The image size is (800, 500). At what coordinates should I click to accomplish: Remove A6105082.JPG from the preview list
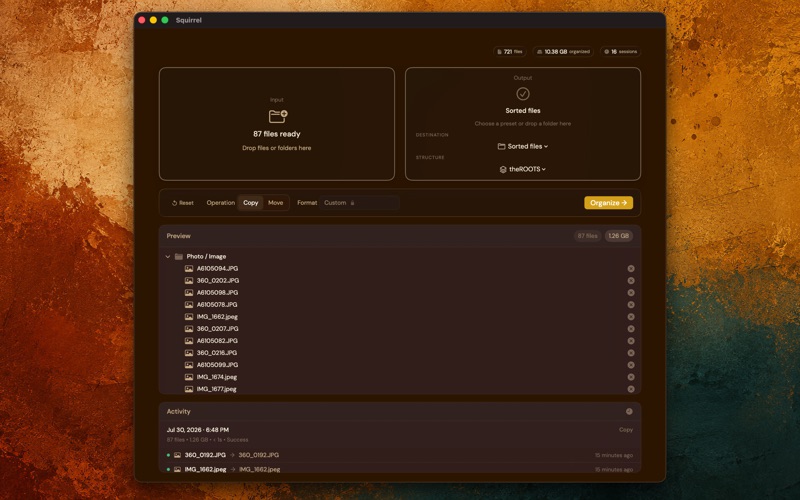pos(631,341)
